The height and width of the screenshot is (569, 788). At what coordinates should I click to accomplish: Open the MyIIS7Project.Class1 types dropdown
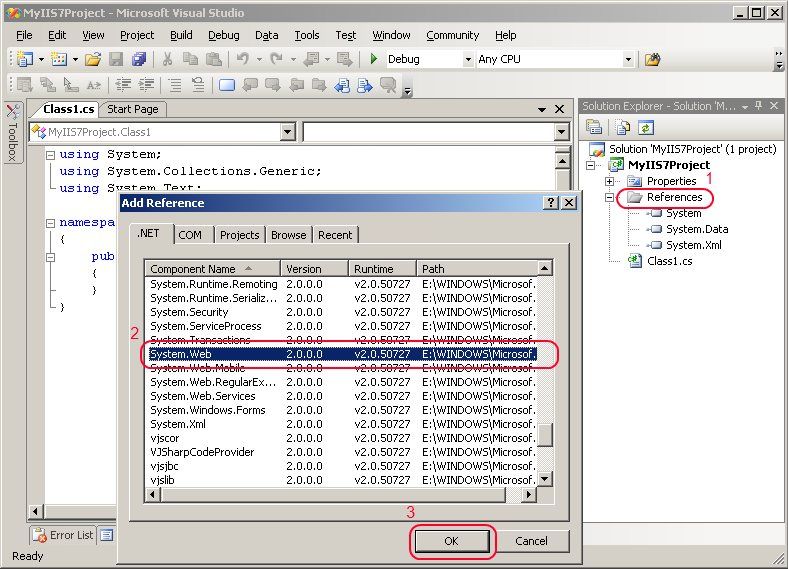click(287, 132)
